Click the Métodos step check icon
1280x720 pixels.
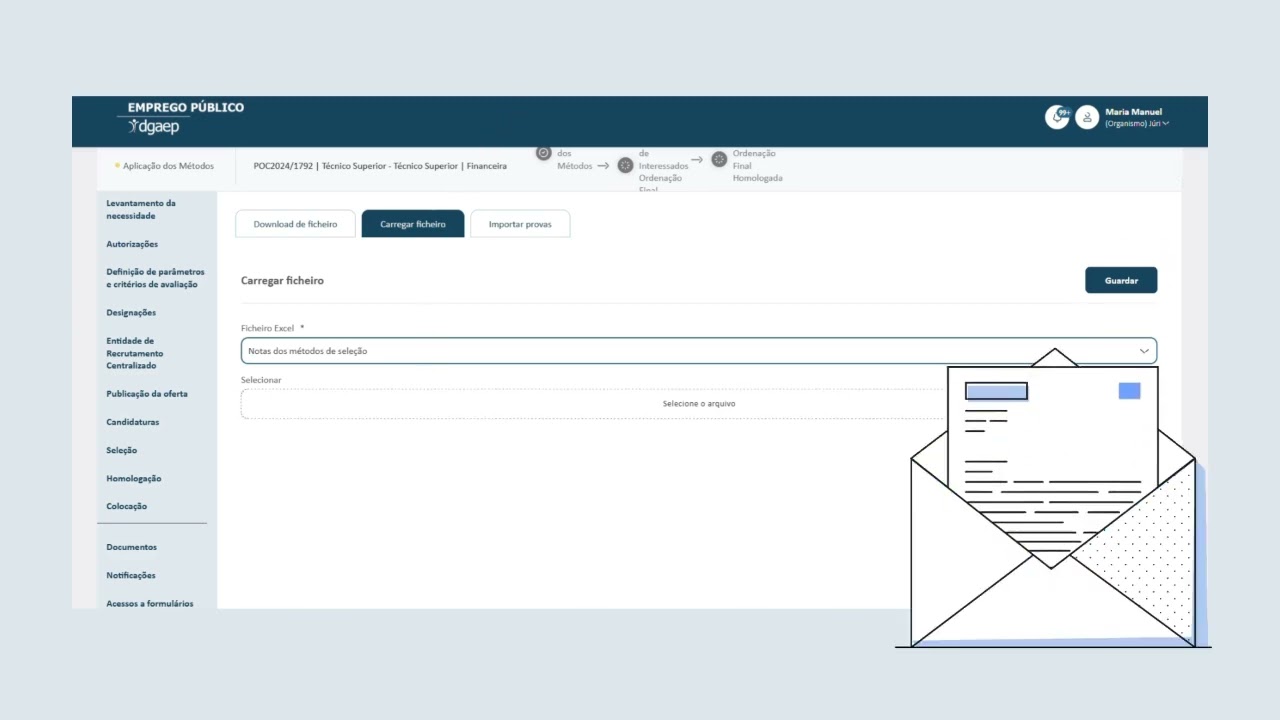coord(543,153)
